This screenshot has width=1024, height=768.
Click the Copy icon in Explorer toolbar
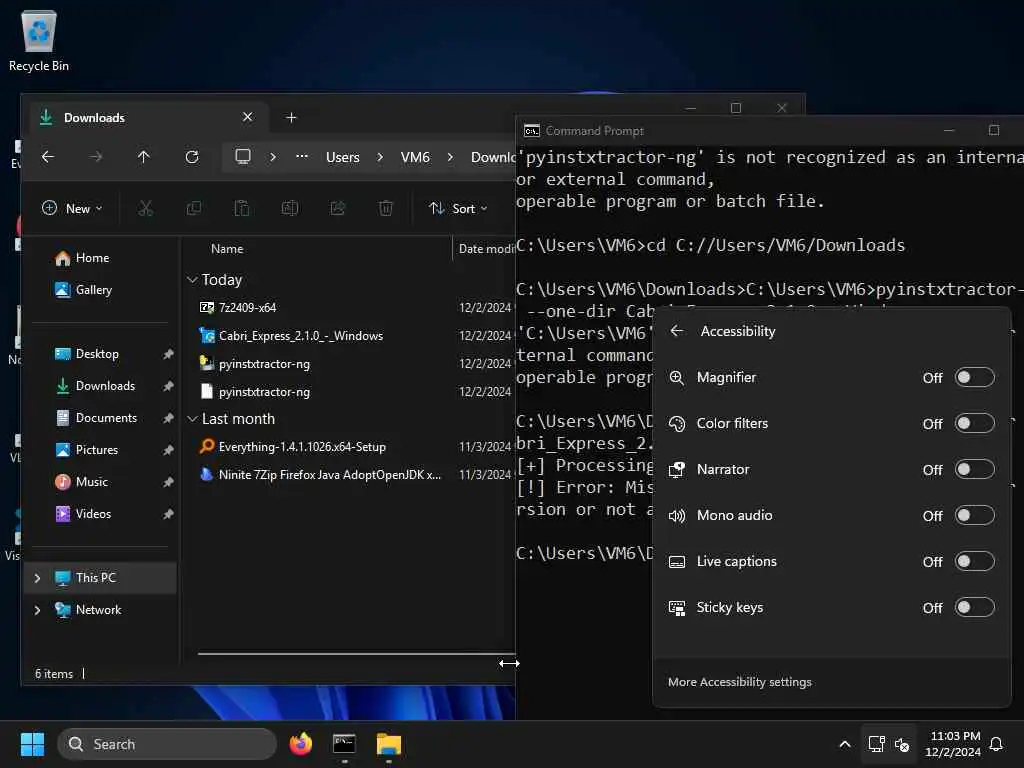pyautogui.click(x=194, y=208)
